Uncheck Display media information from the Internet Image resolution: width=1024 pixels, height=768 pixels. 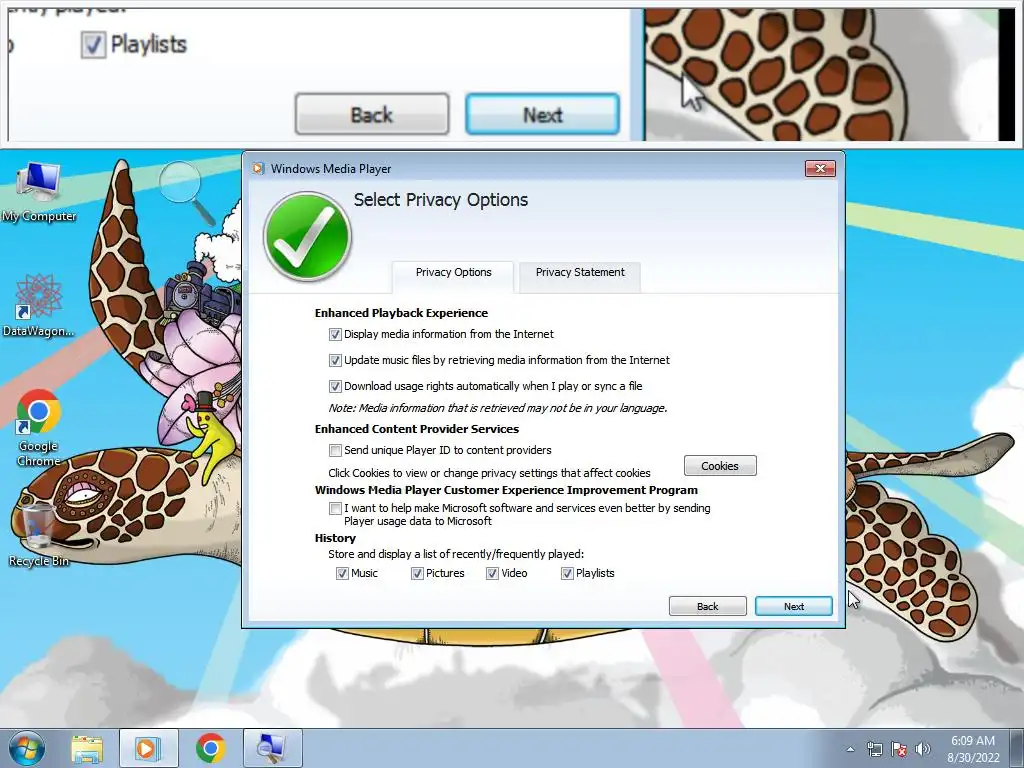(x=335, y=334)
